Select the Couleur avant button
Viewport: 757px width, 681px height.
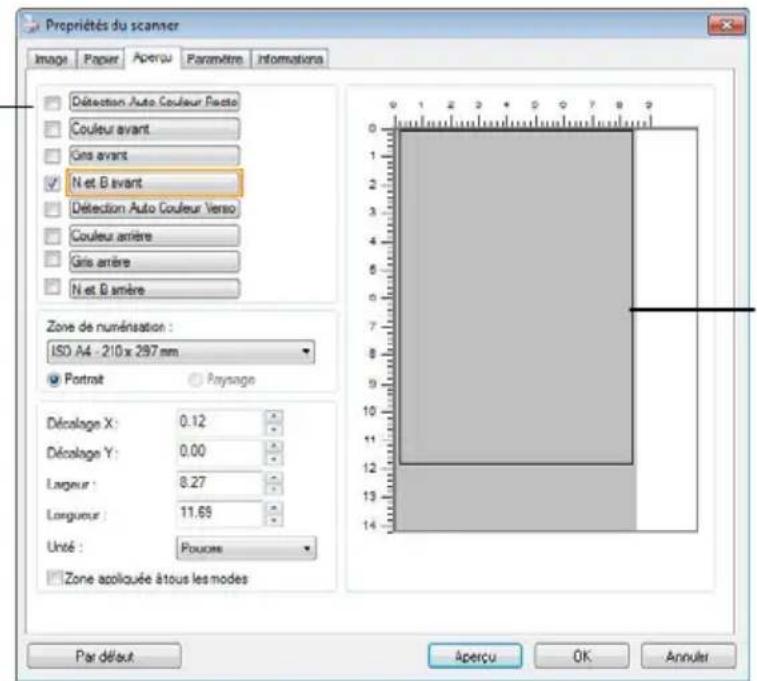[x=154, y=129]
